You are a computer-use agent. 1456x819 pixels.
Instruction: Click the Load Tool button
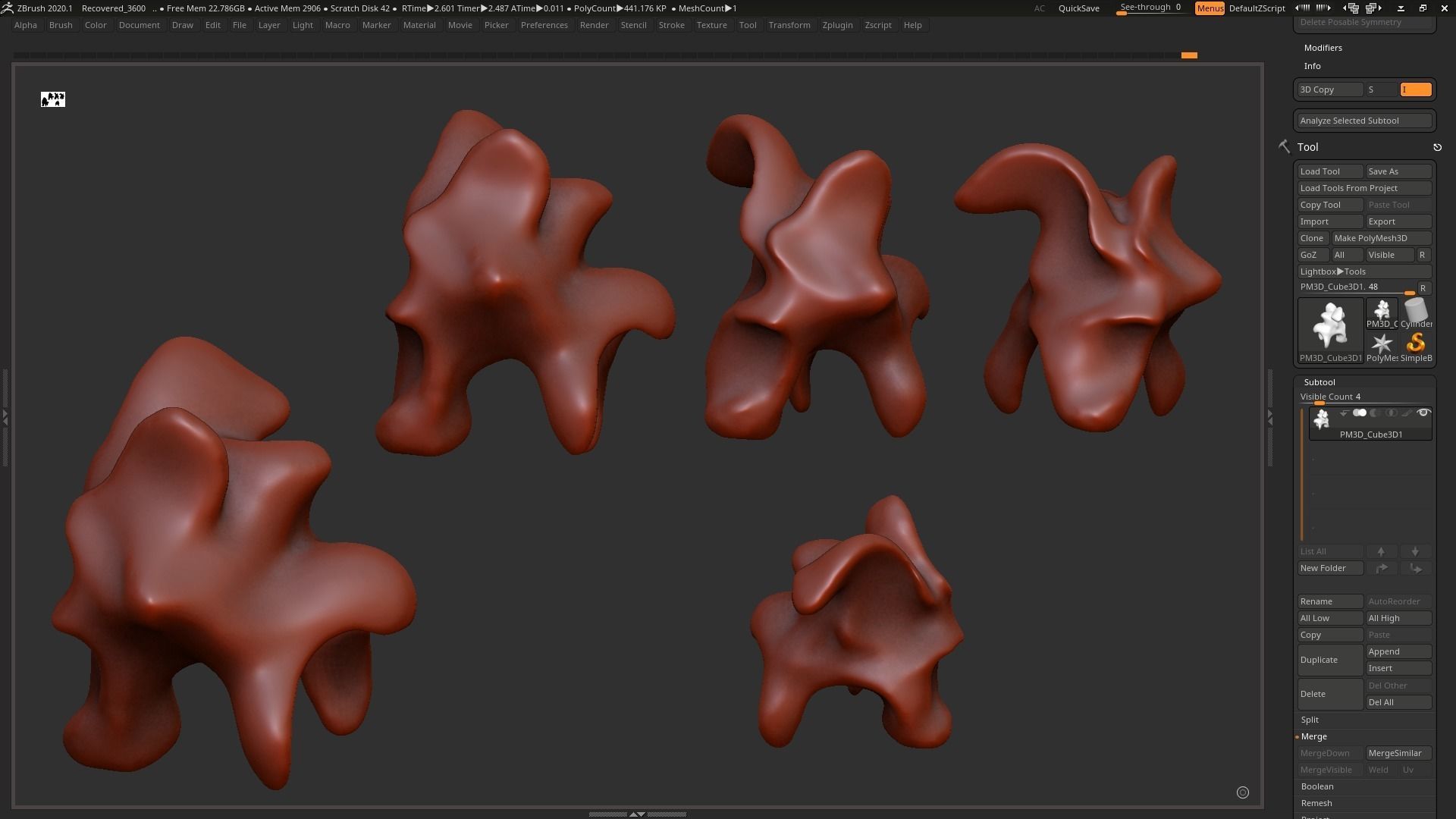1330,171
